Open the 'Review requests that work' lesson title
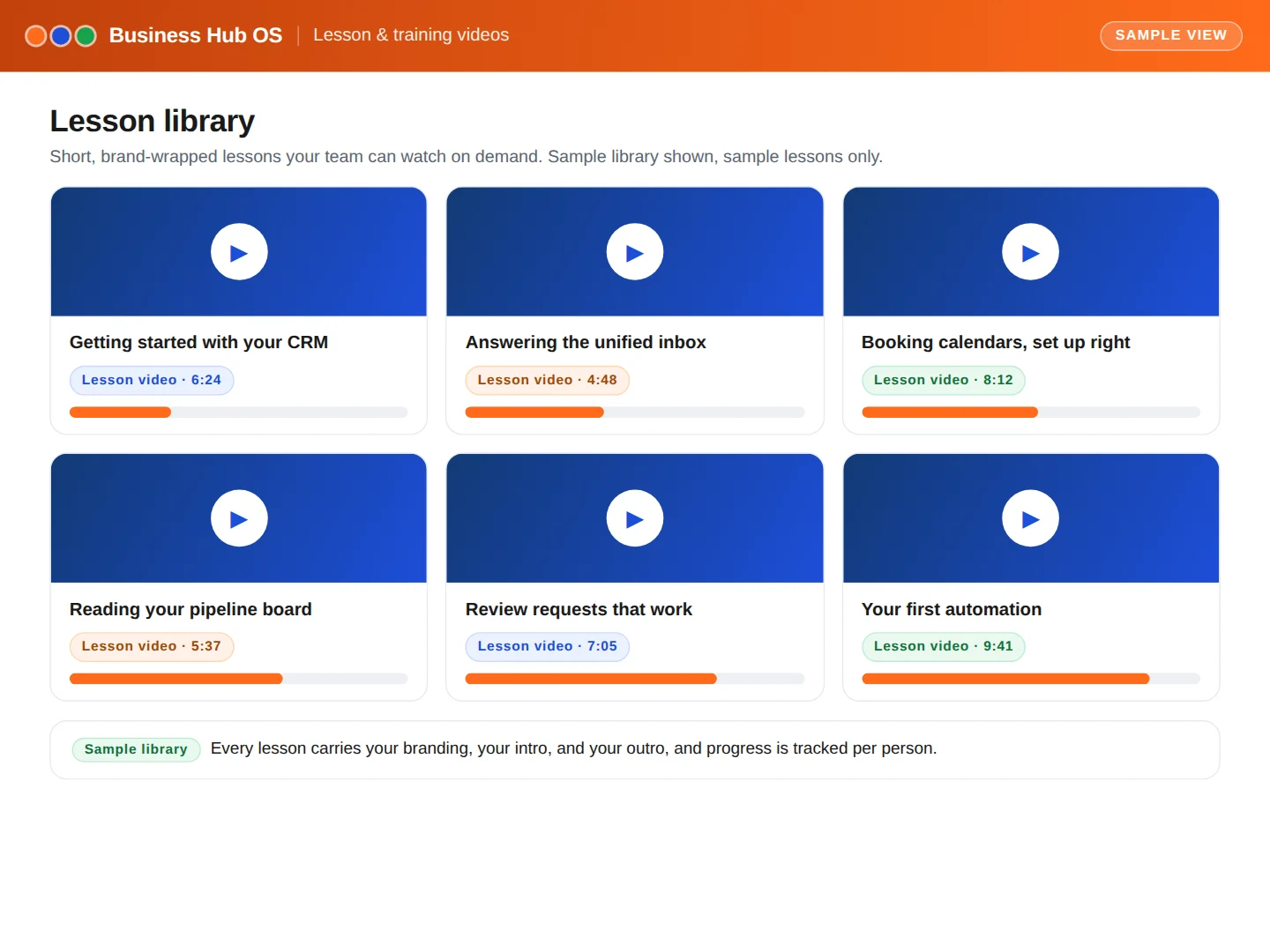The image size is (1270, 952). pos(579,609)
